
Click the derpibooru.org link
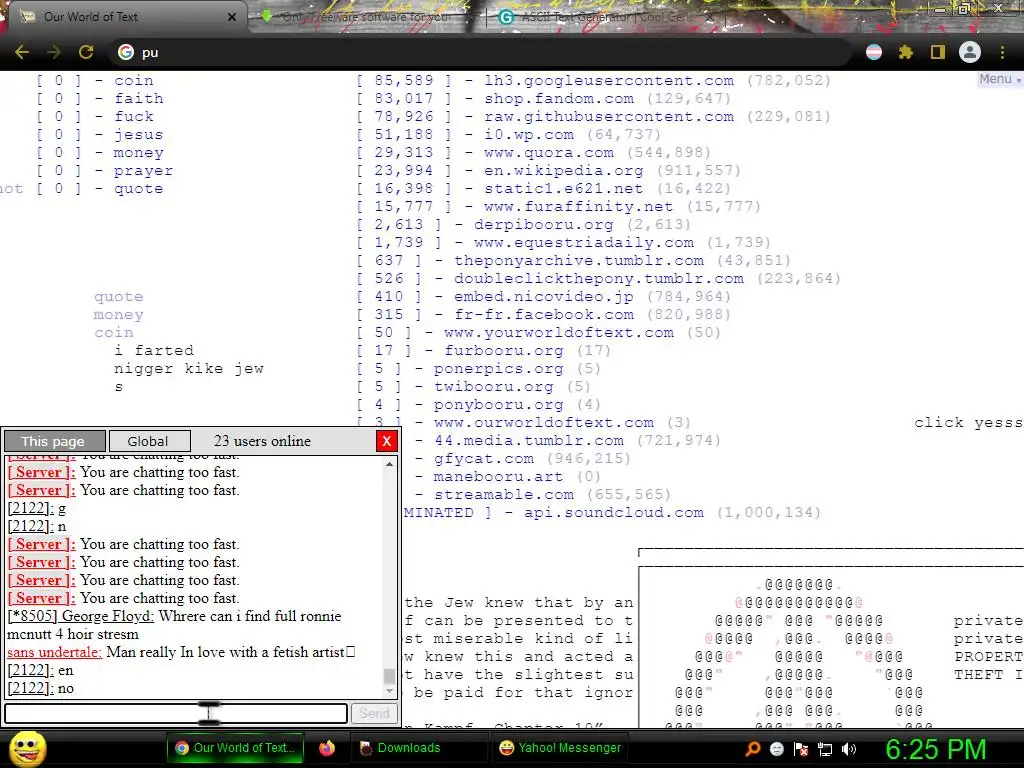(543, 225)
